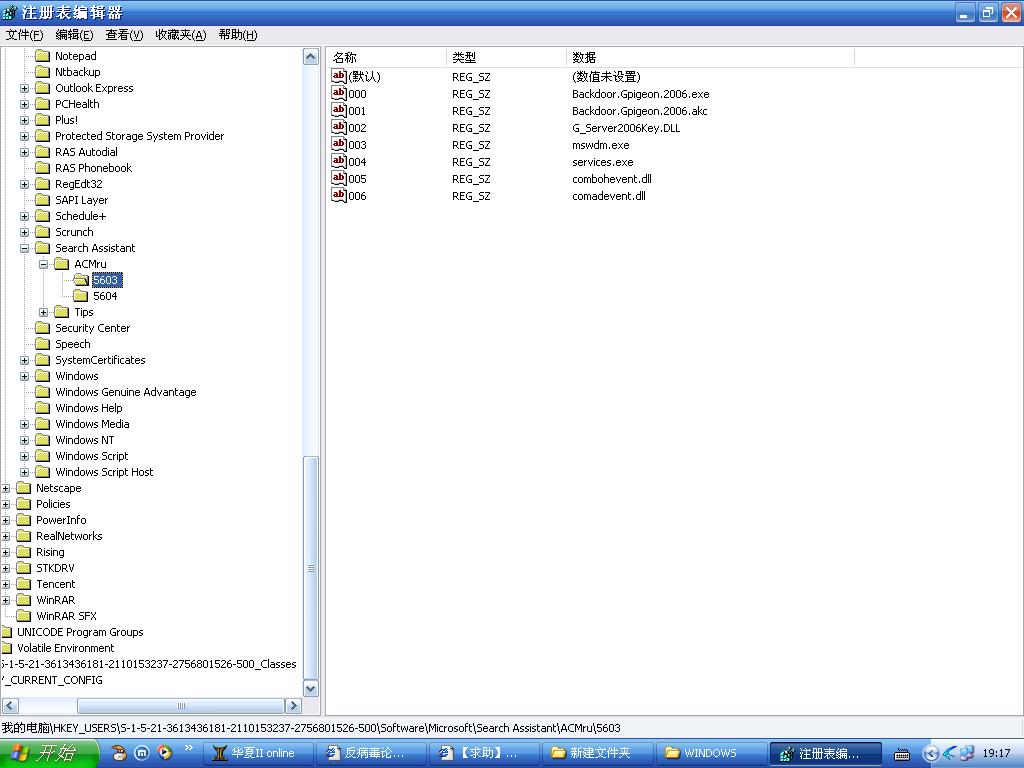Expand the Windows NT key
1024x768 pixels.
pyautogui.click(x=24, y=440)
